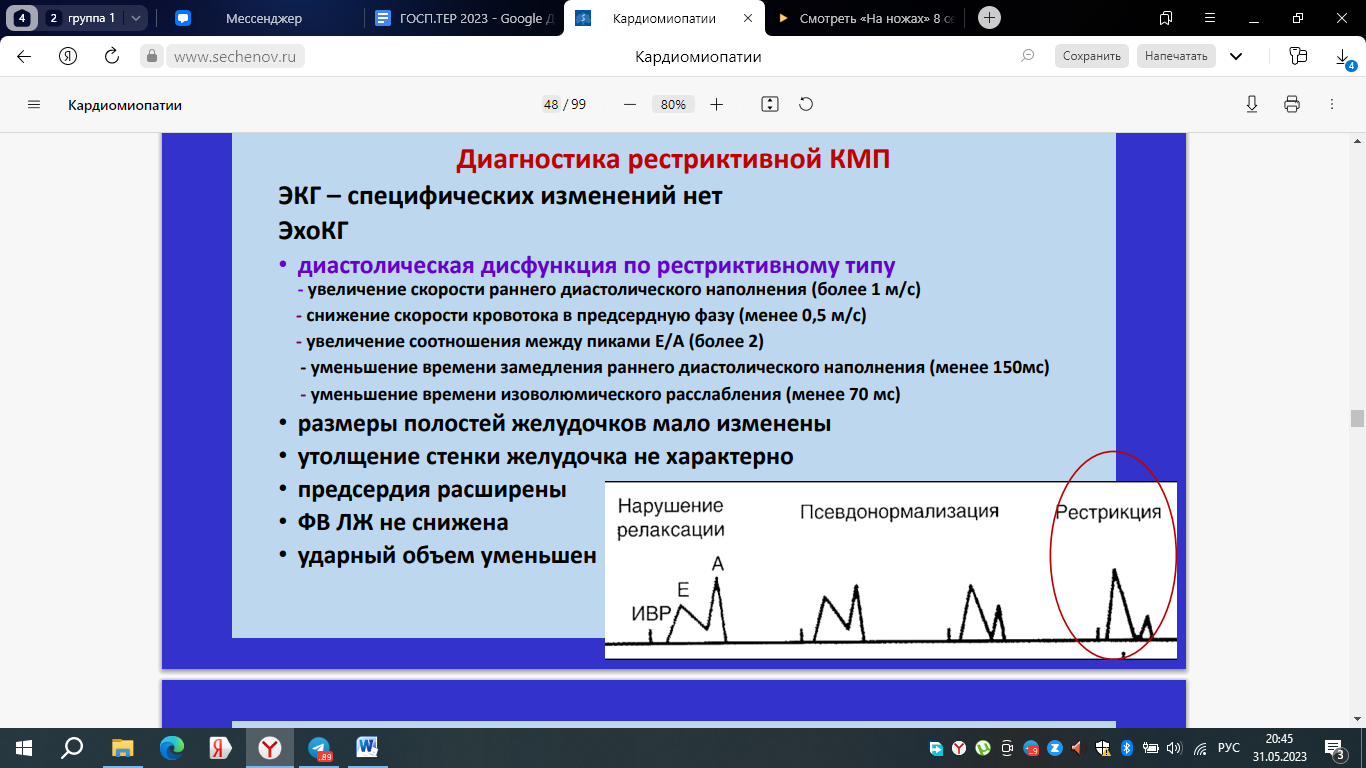Screen dimensions: 1366x768
Task: Open the browser main menu icon
Action: pyautogui.click(x=1208, y=17)
